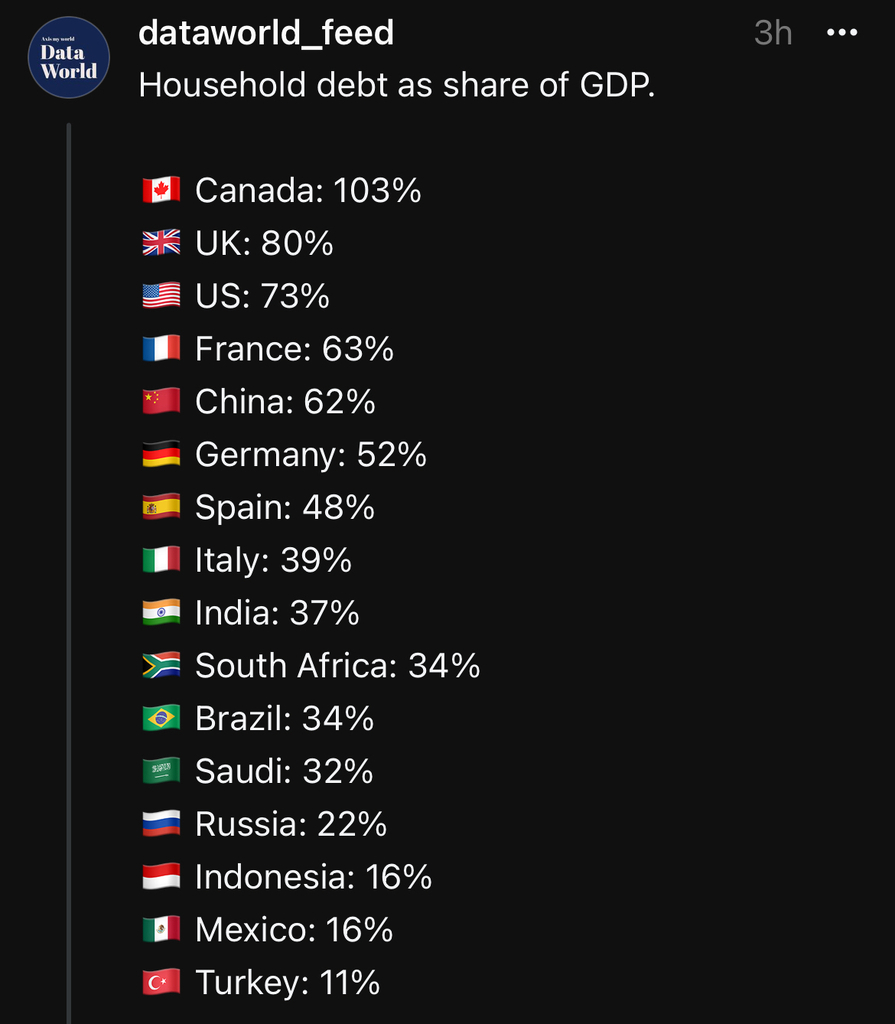This screenshot has height=1024, width=895.
Task: Click the post headline about household debt
Action: pos(396,86)
